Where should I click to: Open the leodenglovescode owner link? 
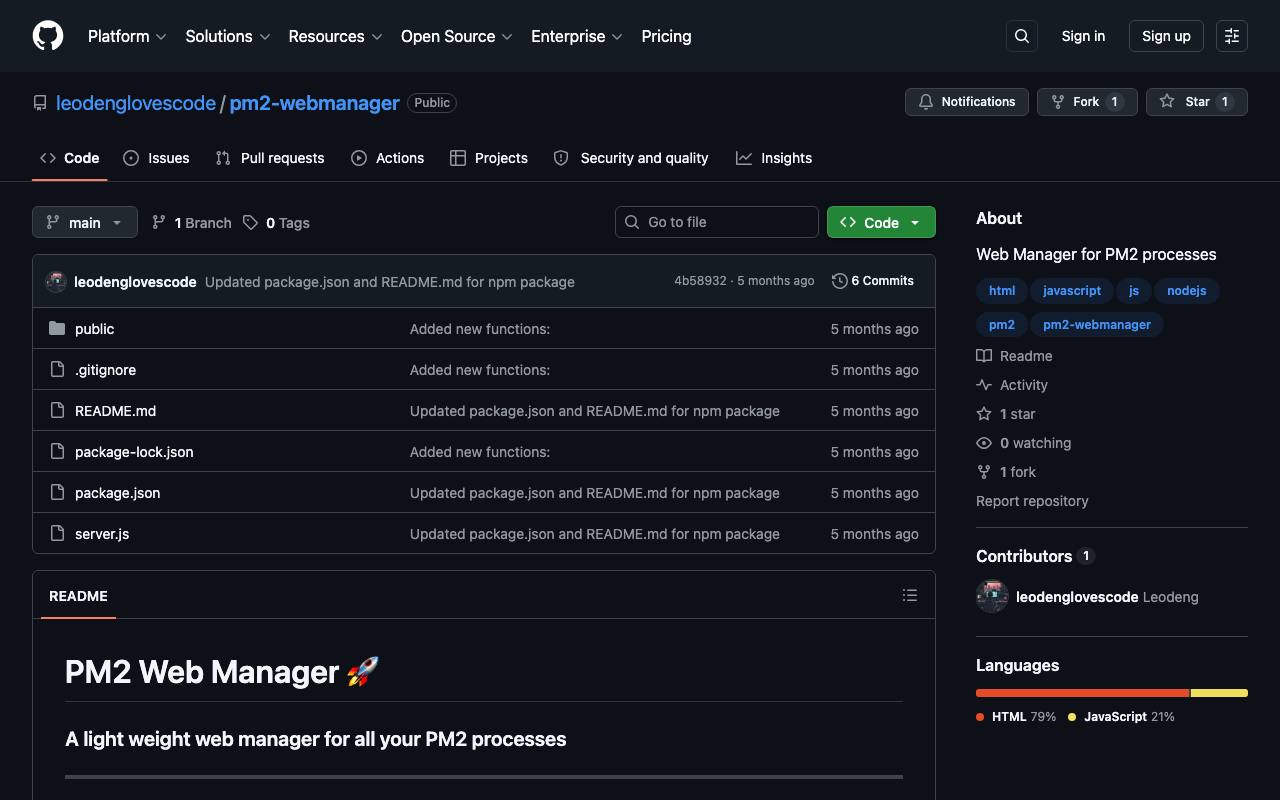coord(136,103)
